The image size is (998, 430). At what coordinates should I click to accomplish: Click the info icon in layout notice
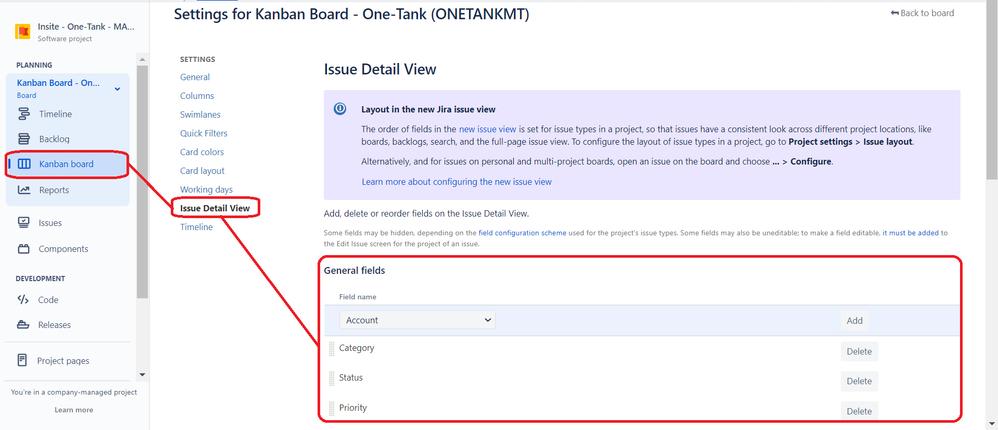(340, 108)
